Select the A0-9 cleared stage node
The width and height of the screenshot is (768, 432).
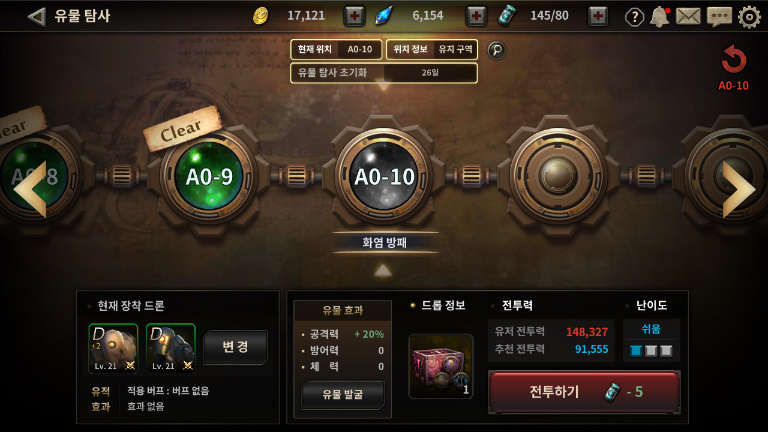(209, 176)
